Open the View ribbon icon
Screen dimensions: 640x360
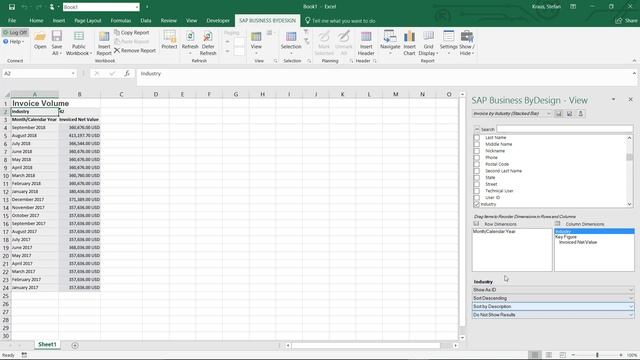256,43
